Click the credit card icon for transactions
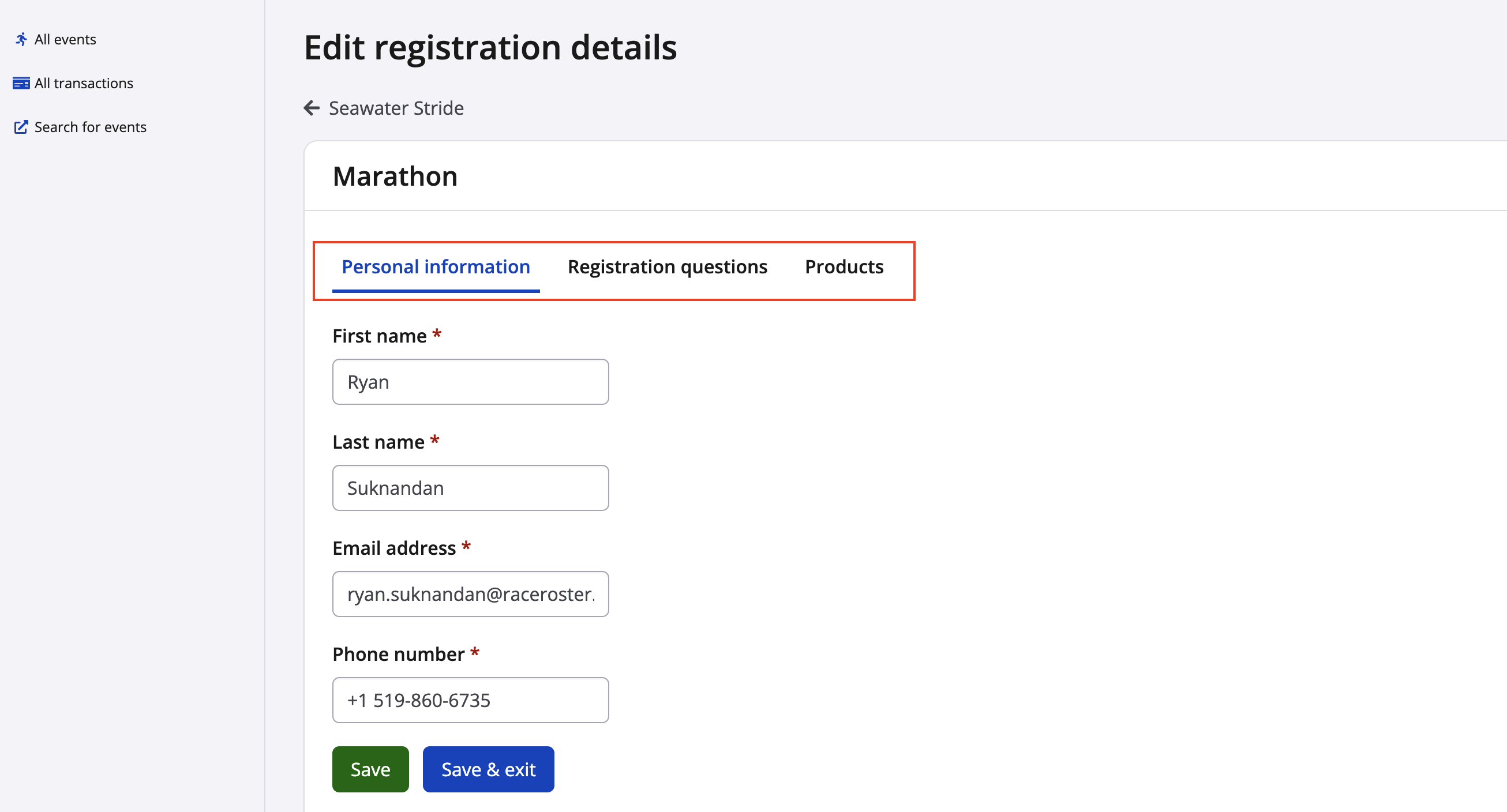1507x812 pixels. click(x=21, y=83)
